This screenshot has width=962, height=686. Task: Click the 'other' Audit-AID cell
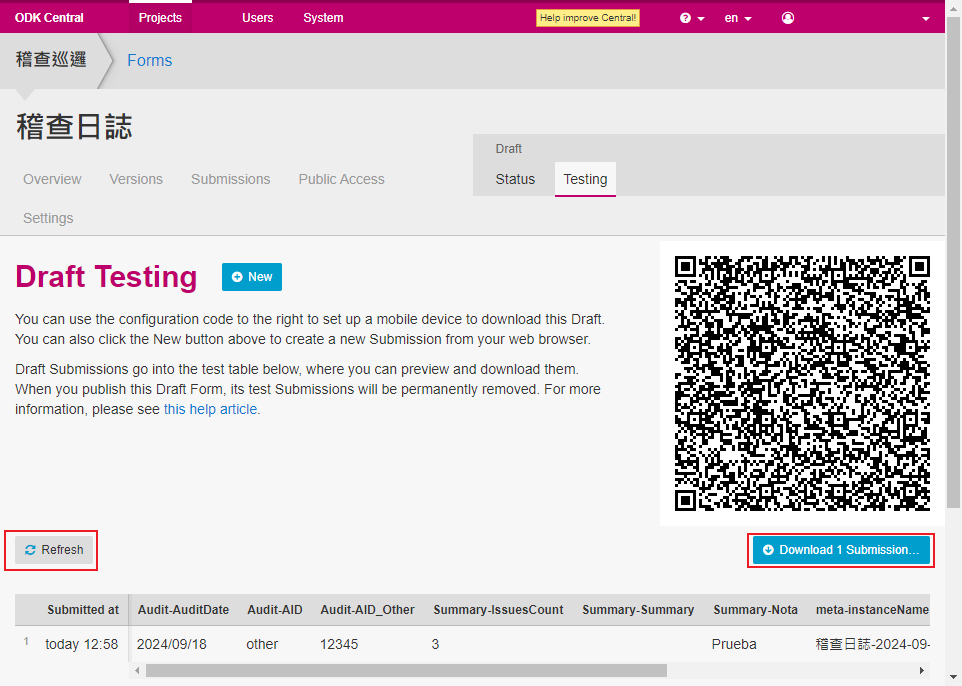[x=262, y=644]
